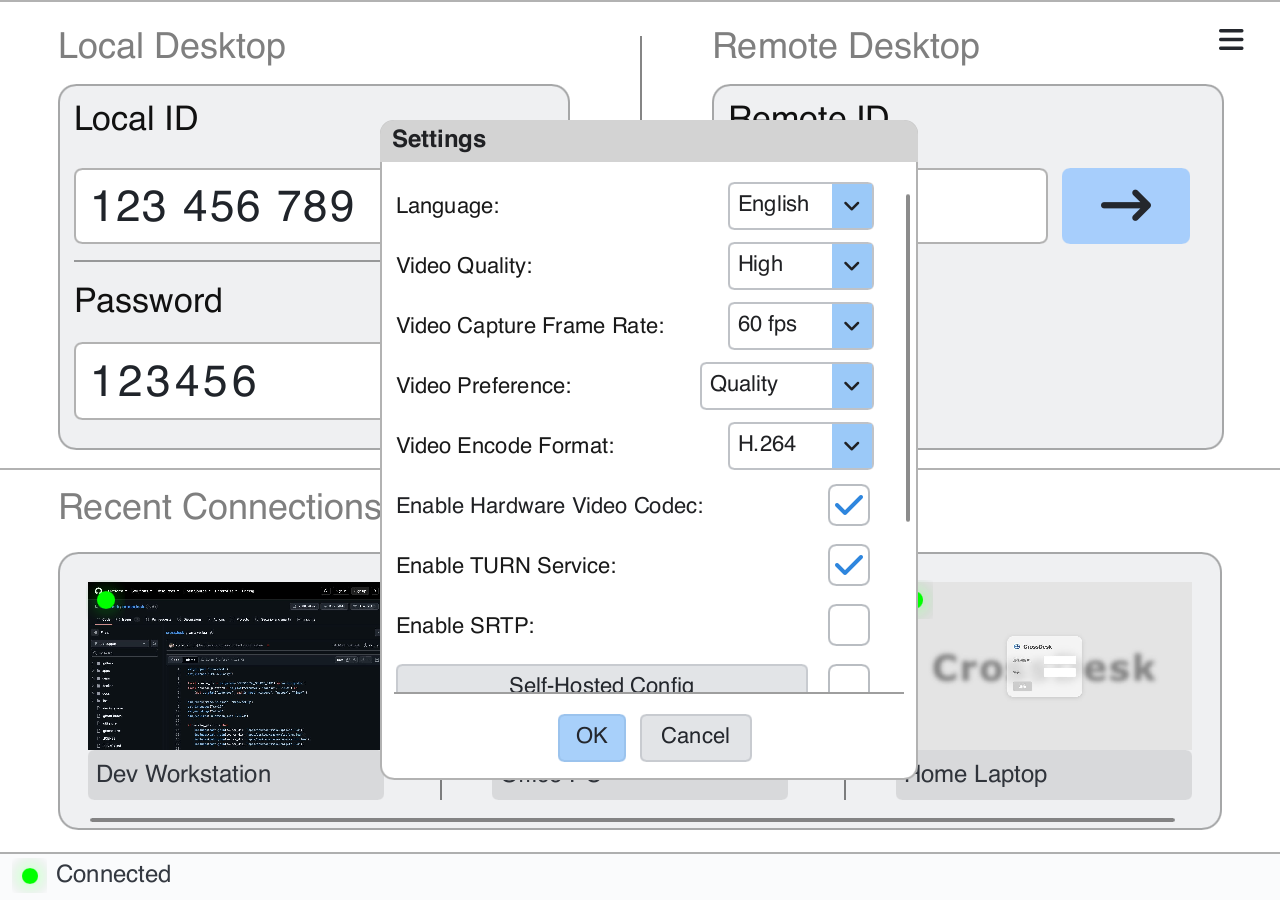Open the Video Preference dropdown
Image resolution: width=1280 pixels, height=900 pixels.
coord(787,386)
